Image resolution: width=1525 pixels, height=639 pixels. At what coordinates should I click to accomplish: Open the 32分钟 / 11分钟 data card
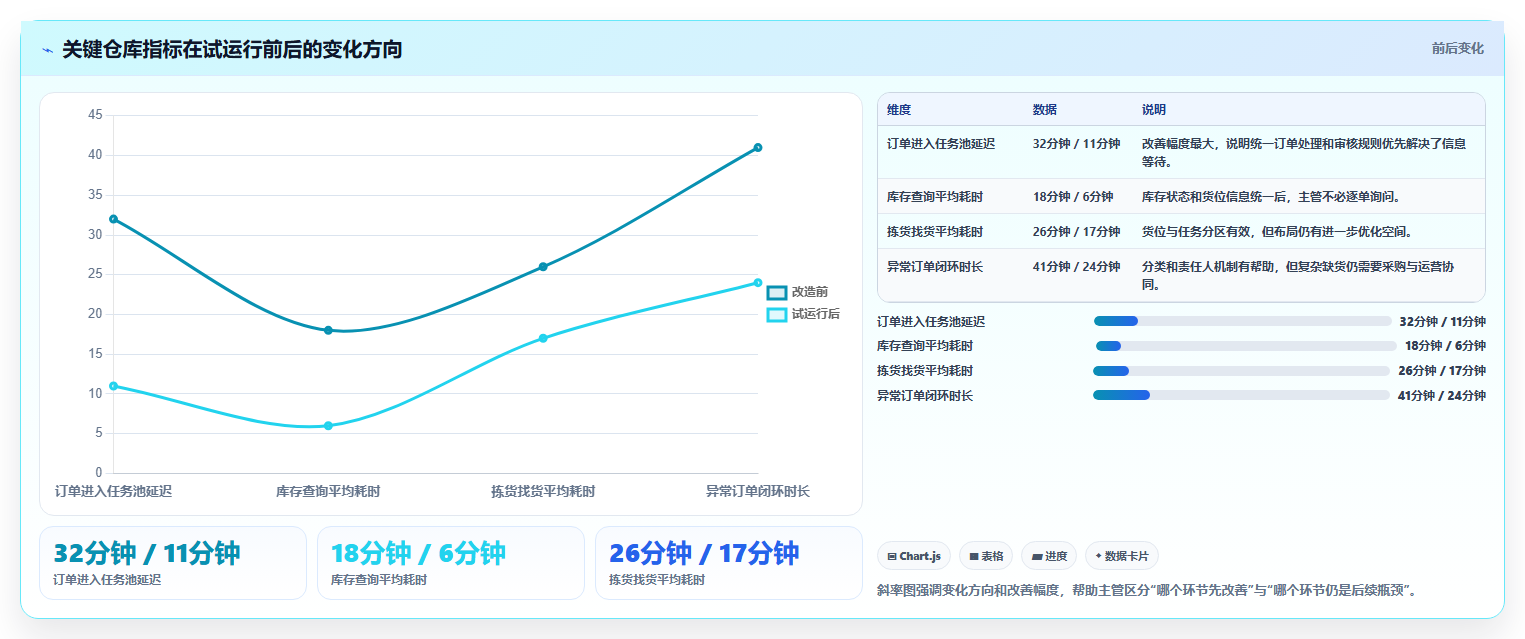[x=173, y=563]
